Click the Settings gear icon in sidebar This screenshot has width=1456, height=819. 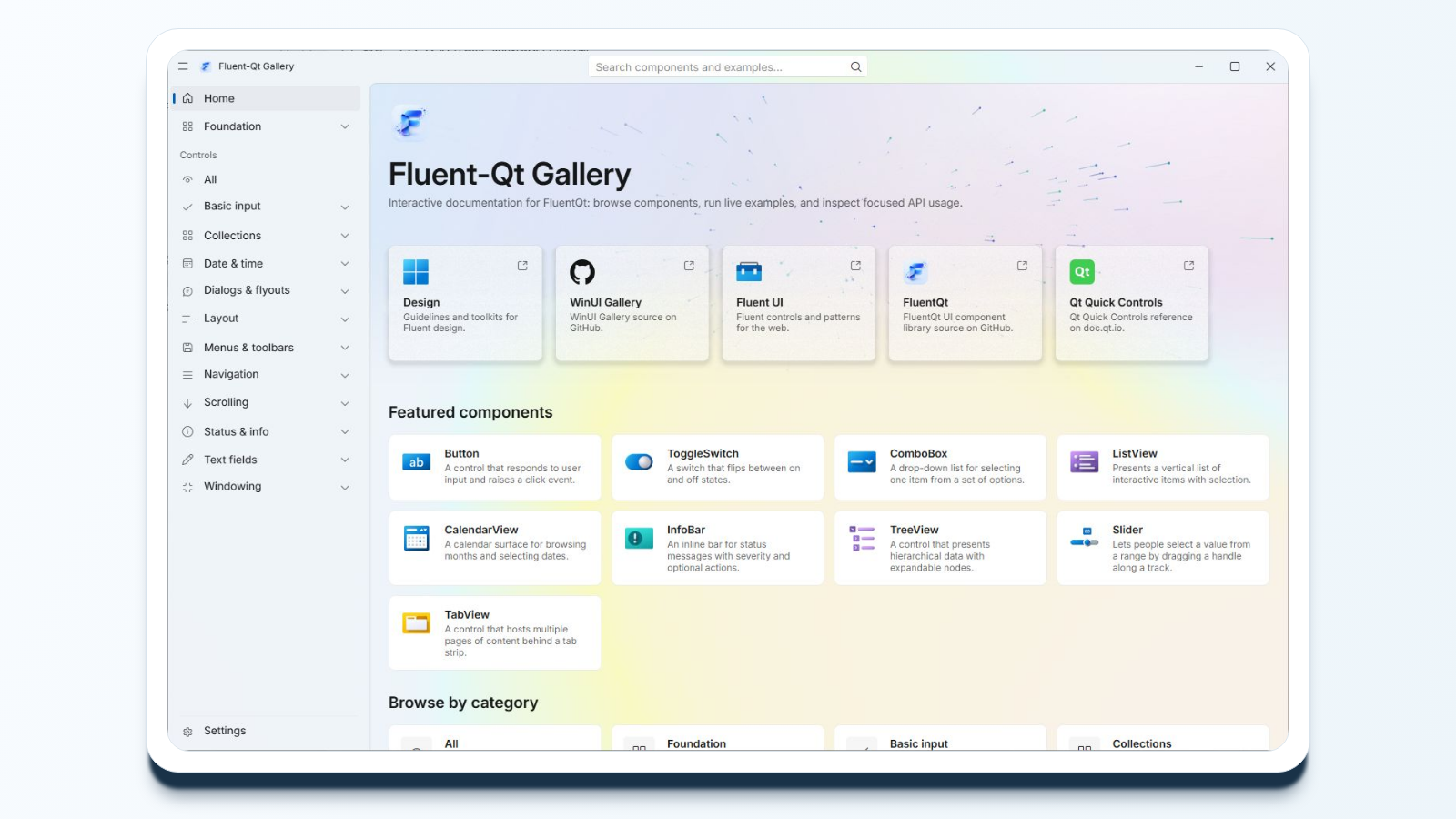187,732
